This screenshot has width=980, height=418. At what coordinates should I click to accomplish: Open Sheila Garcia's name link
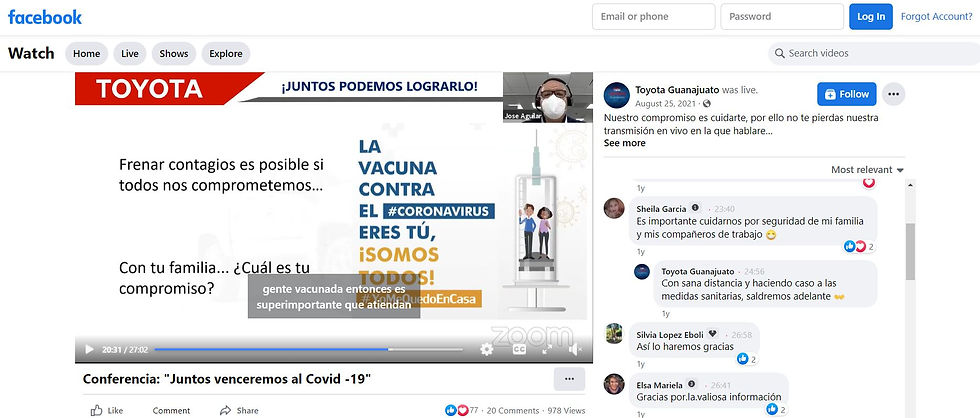click(x=661, y=209)
